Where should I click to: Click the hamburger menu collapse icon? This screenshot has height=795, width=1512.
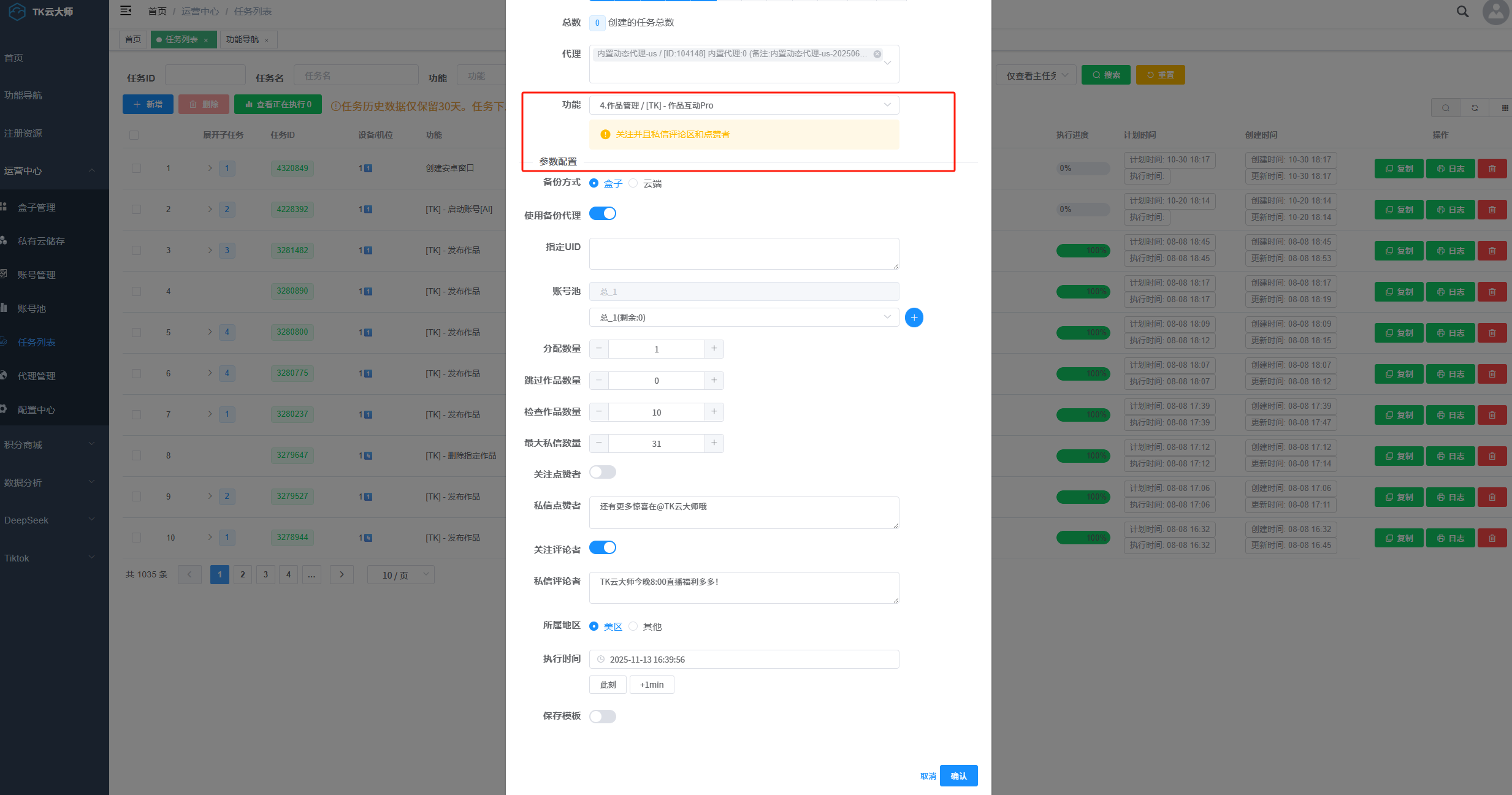click(126, 11)
